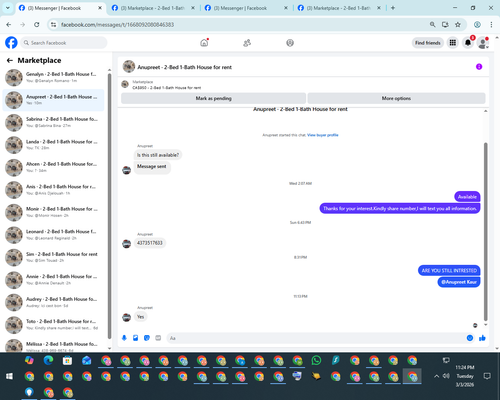Open the Facebook Home feed icon
Screen dimensions: 500x400
coord(204,43)
